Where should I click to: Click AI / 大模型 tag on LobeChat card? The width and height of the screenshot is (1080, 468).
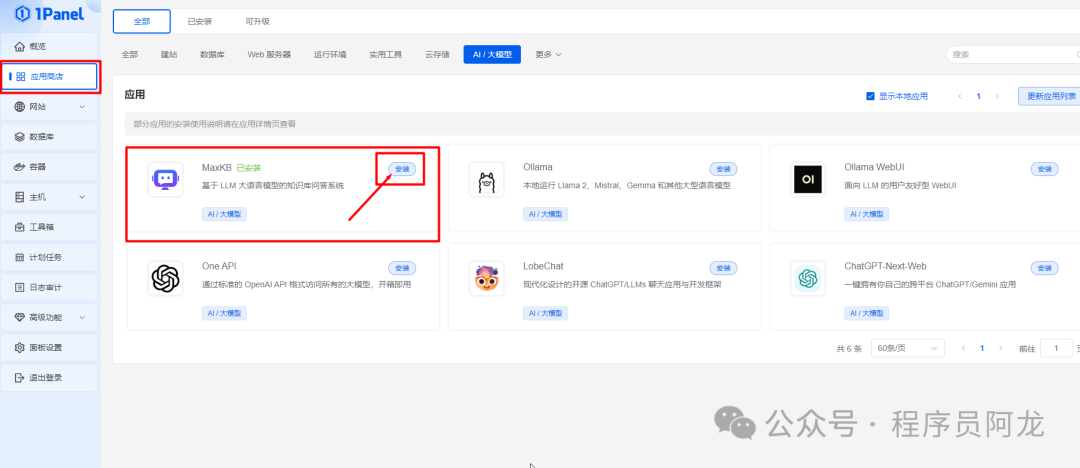pyautogui.click(x=546, y=313)
